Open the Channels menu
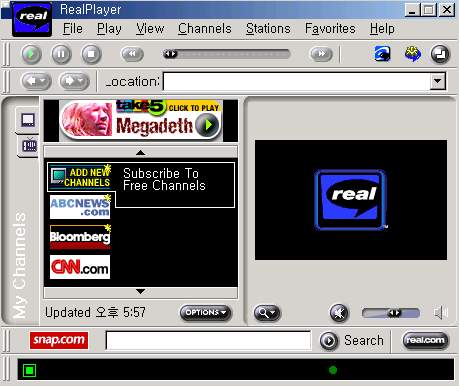Image resolution: width=459 pixels, height=386 pixels. point(205,29)
